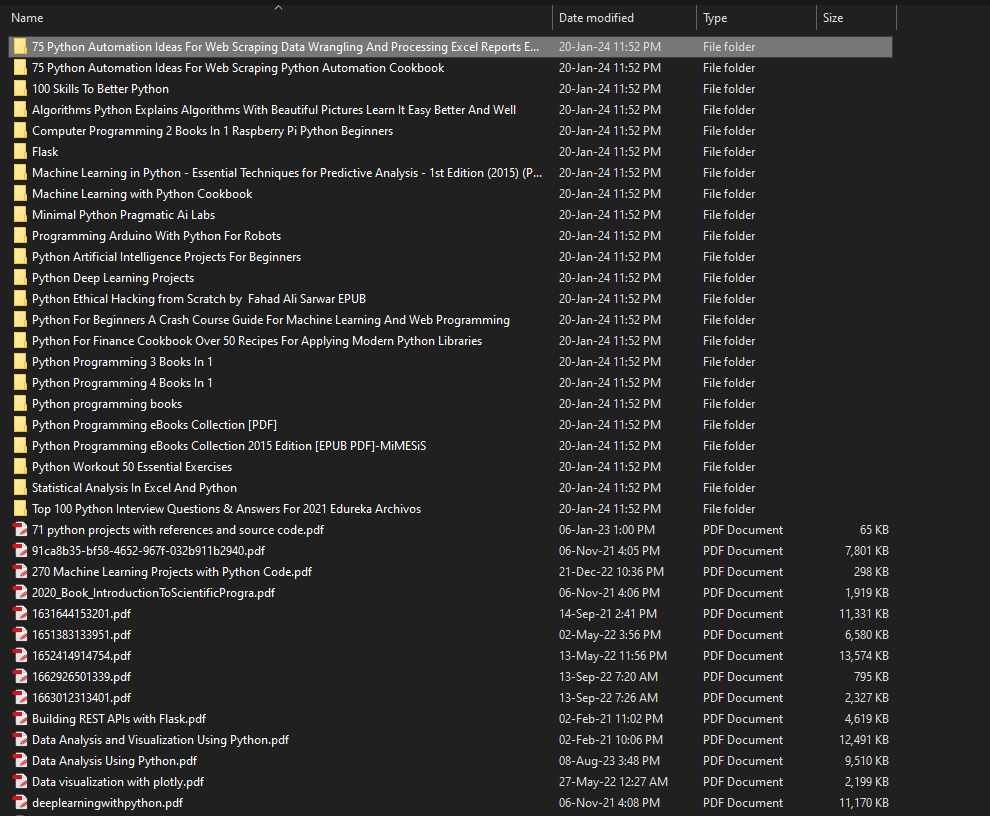The image size is (990, 816).
Task: Click the Flask folder icon
Action: click(x=21, y=152)
